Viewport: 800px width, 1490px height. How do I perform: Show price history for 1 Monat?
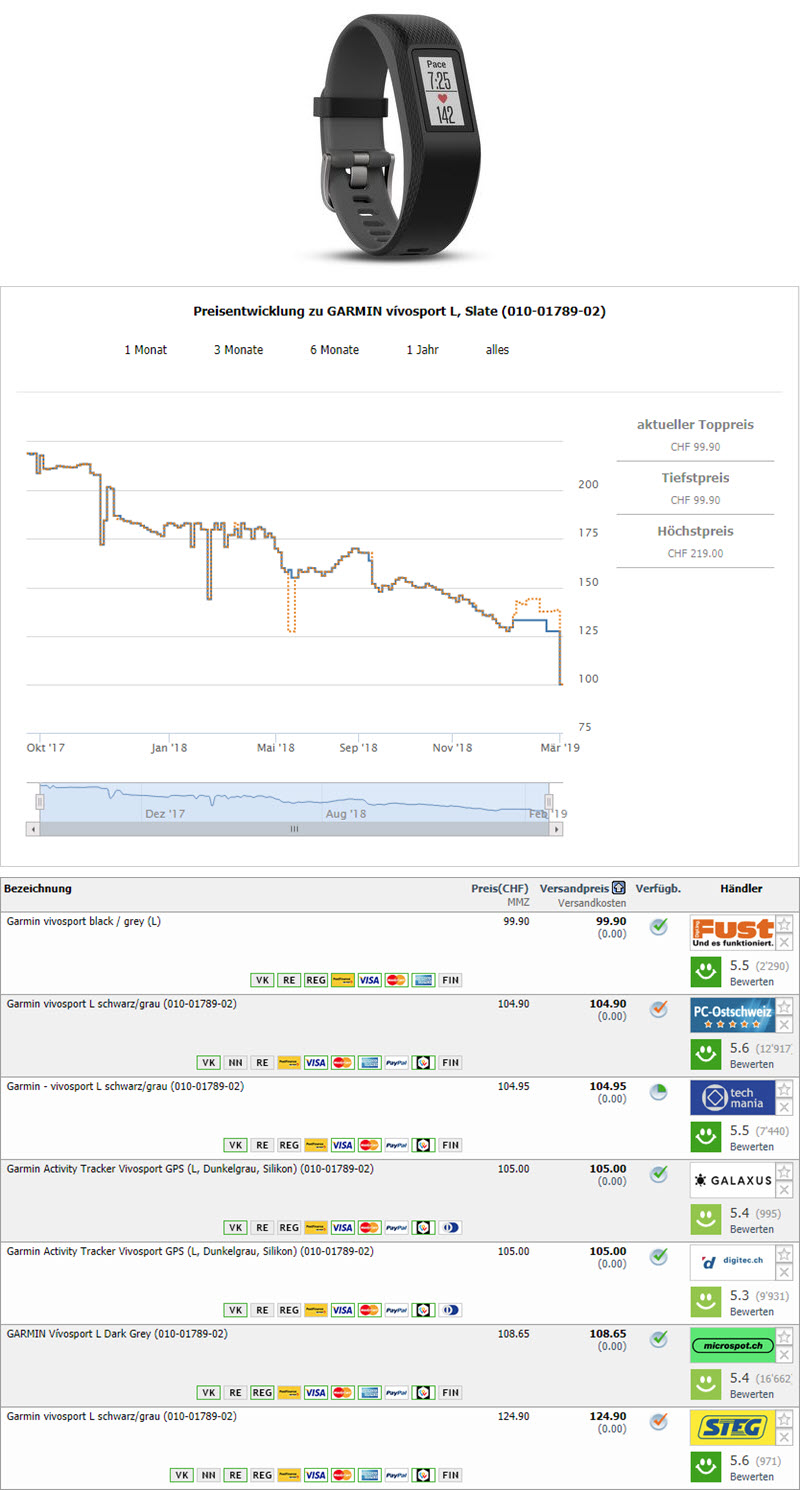click(146, 350)
